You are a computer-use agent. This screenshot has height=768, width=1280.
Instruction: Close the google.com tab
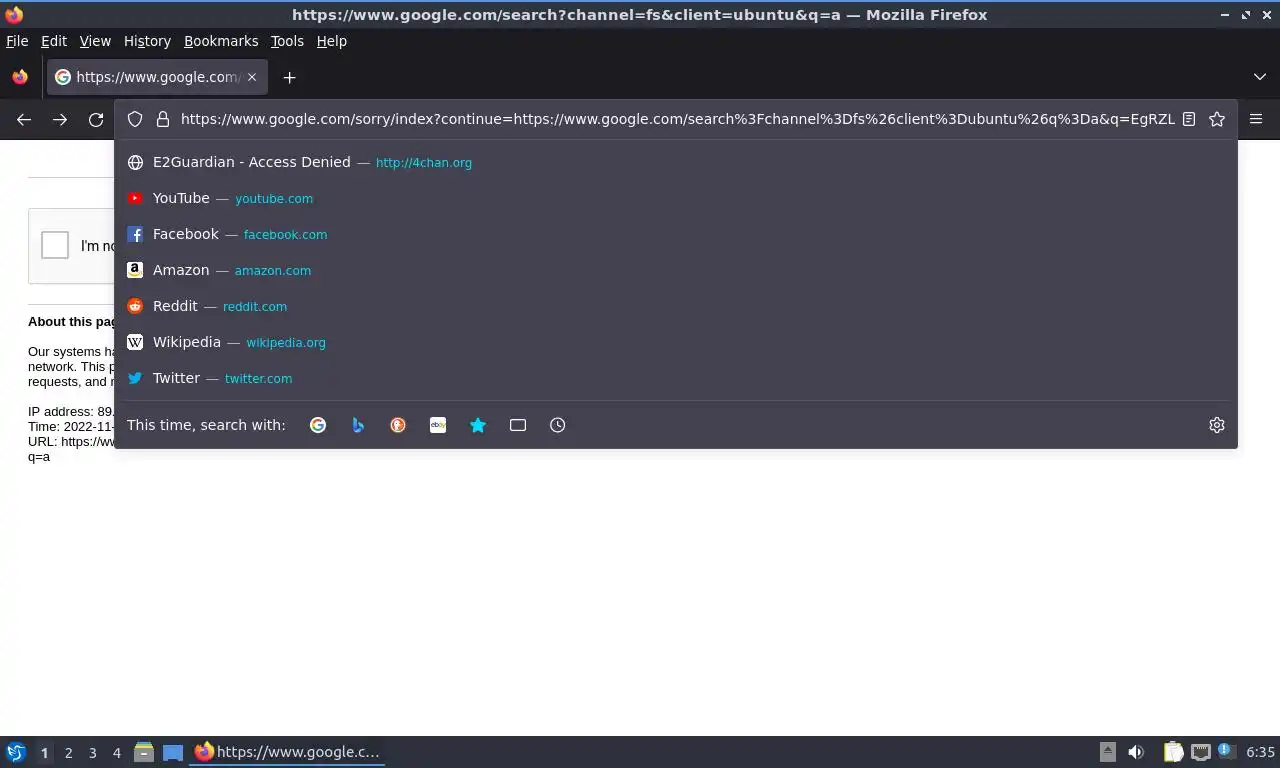(252, 77)
